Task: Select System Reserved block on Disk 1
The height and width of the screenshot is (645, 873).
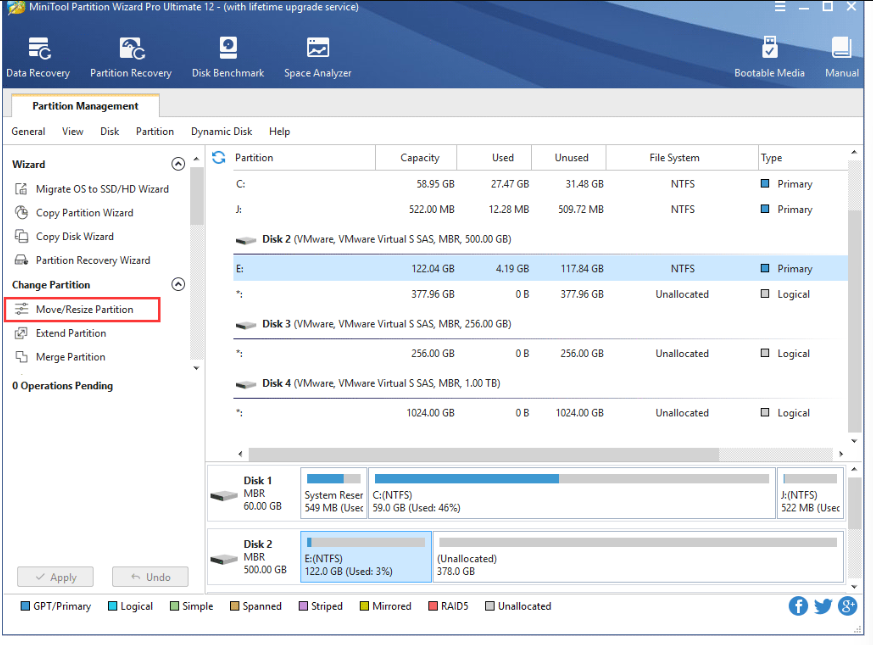Action: click(x=333, y=493)
